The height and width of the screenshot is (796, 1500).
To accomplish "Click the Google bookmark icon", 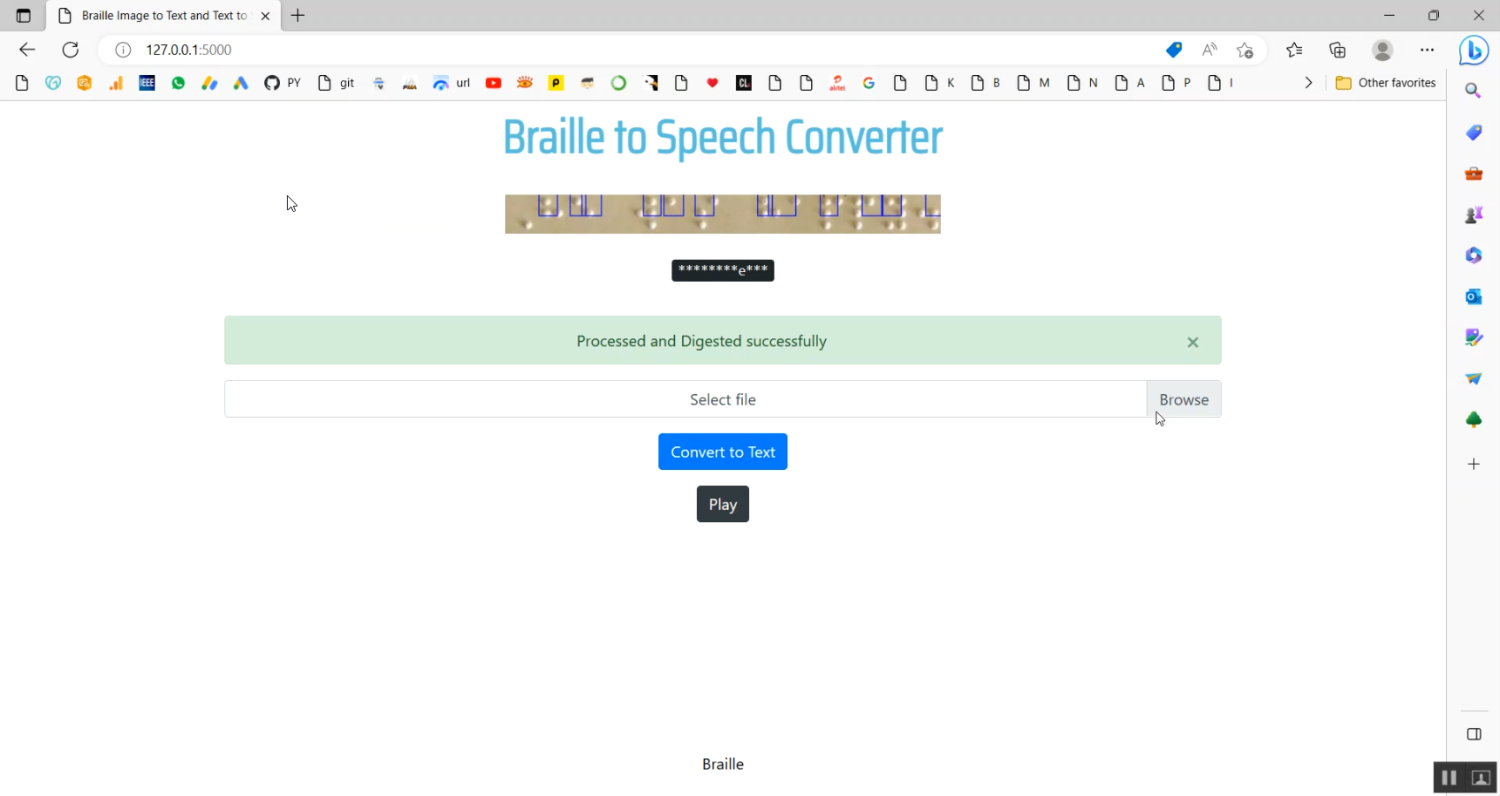I will coord(868,83).
